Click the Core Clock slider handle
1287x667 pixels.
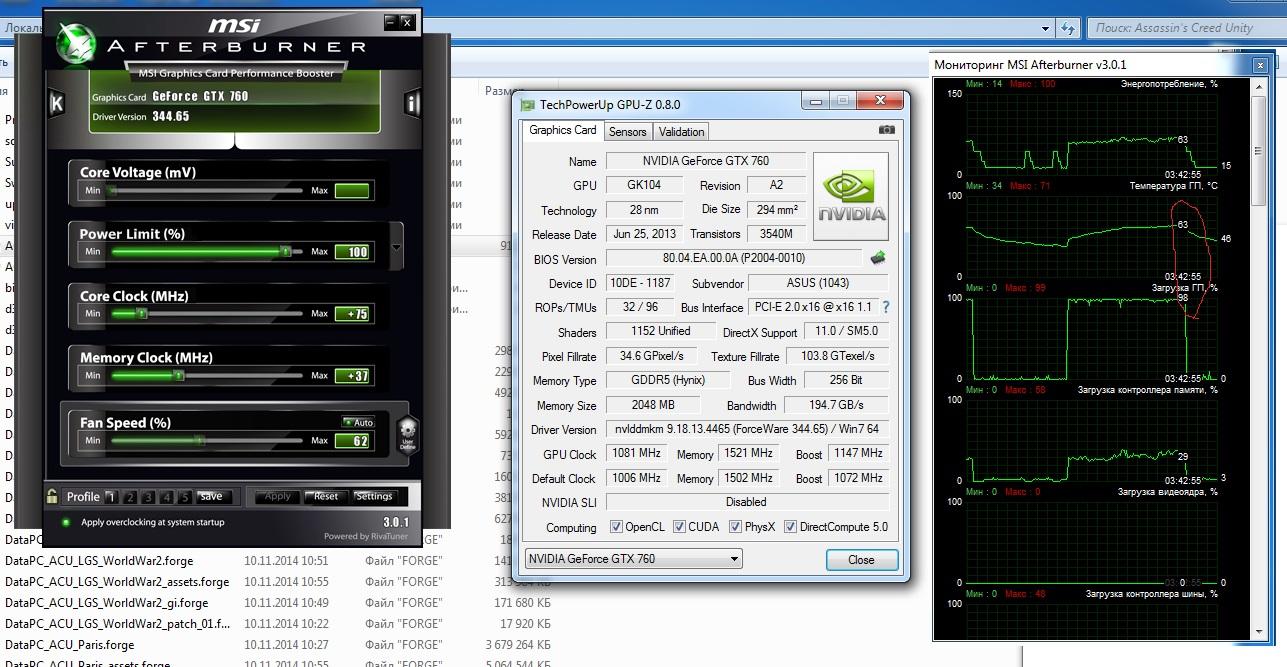click(141, 314)
